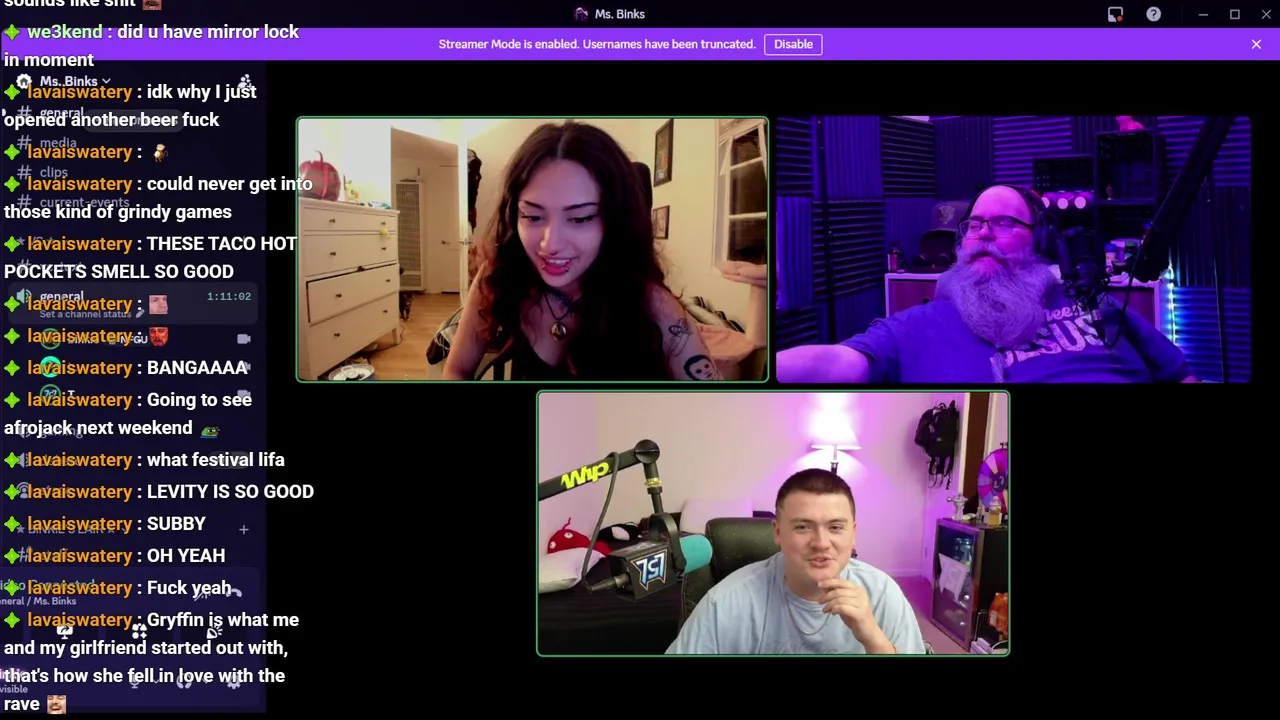Focus the bearded man's video tile
The width and height of the screenshot is (1280, 720).
click(1013, 250)
